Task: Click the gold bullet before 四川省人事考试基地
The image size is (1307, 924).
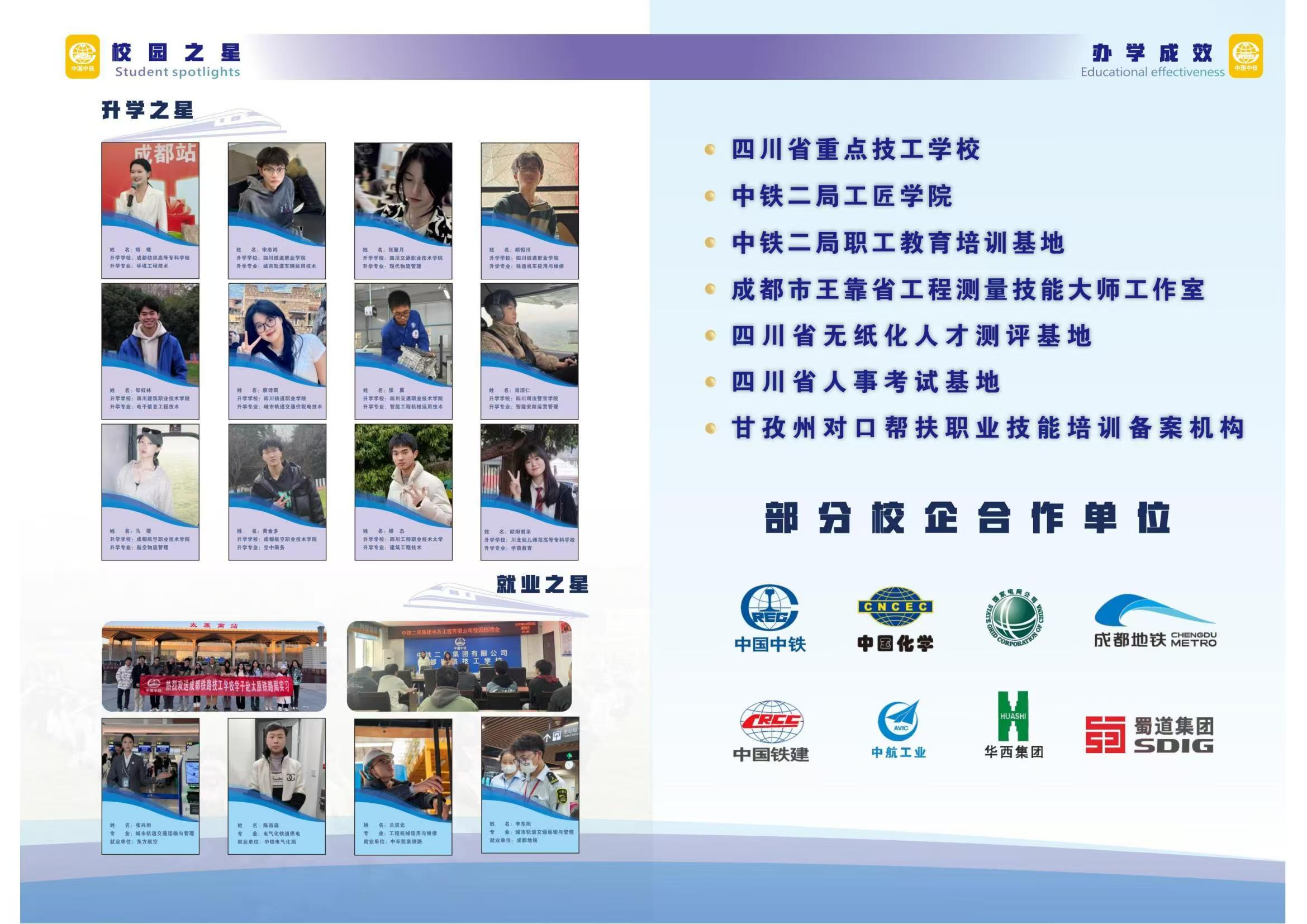Action: pos(710,381)
